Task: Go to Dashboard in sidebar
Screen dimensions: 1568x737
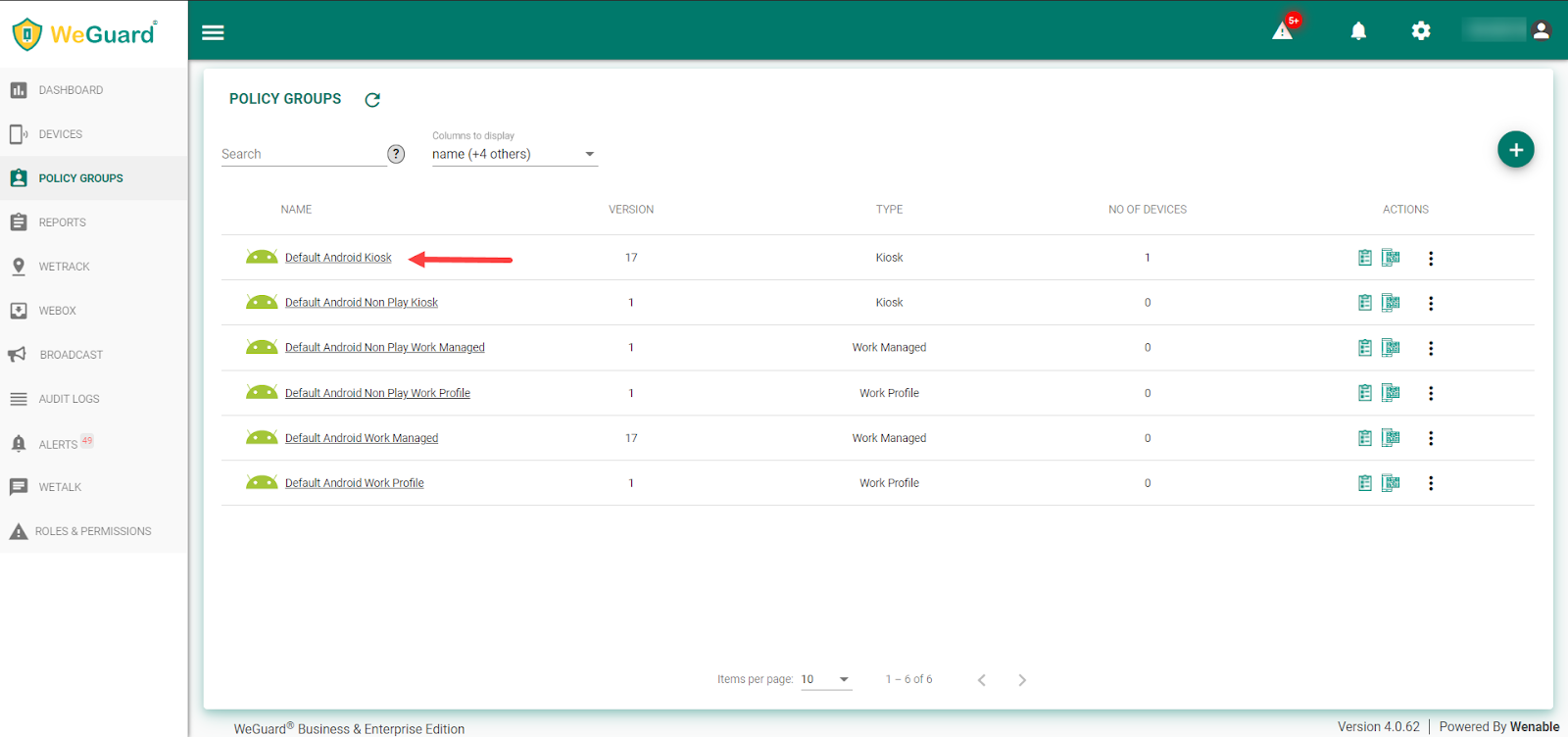Action: pyautogui.click(x=94, y=90)
